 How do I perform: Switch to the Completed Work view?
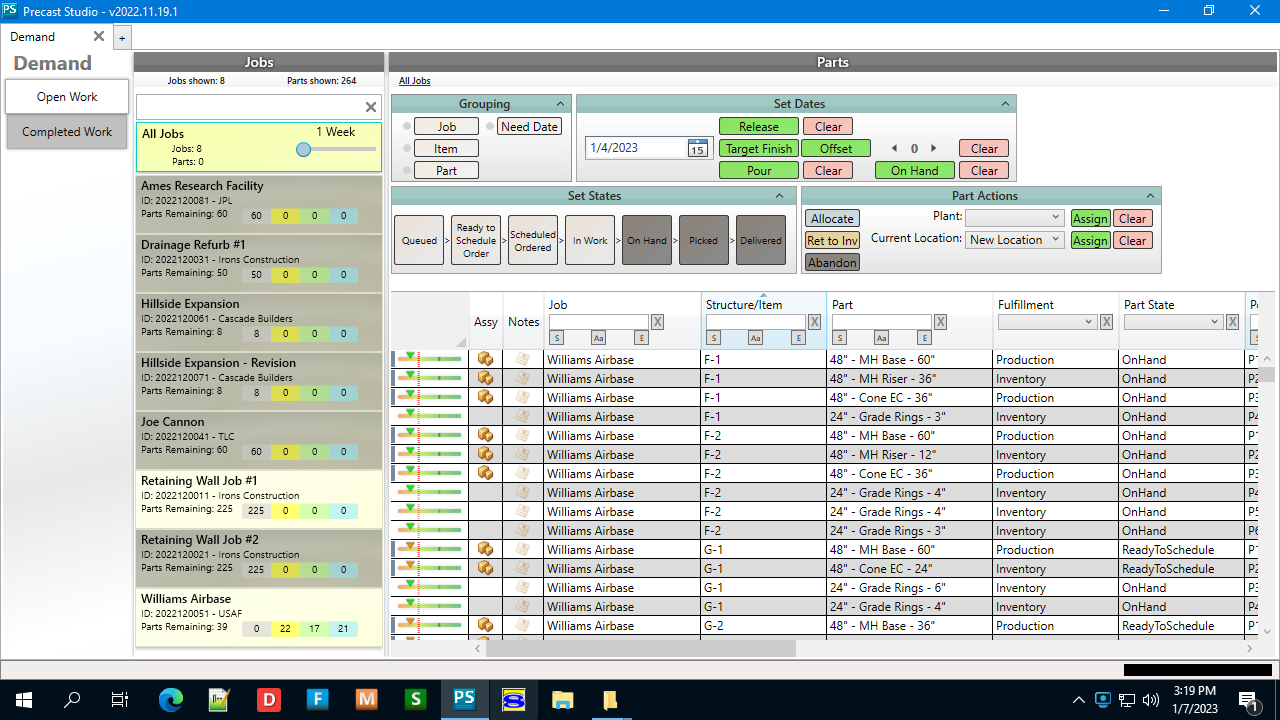67,132
